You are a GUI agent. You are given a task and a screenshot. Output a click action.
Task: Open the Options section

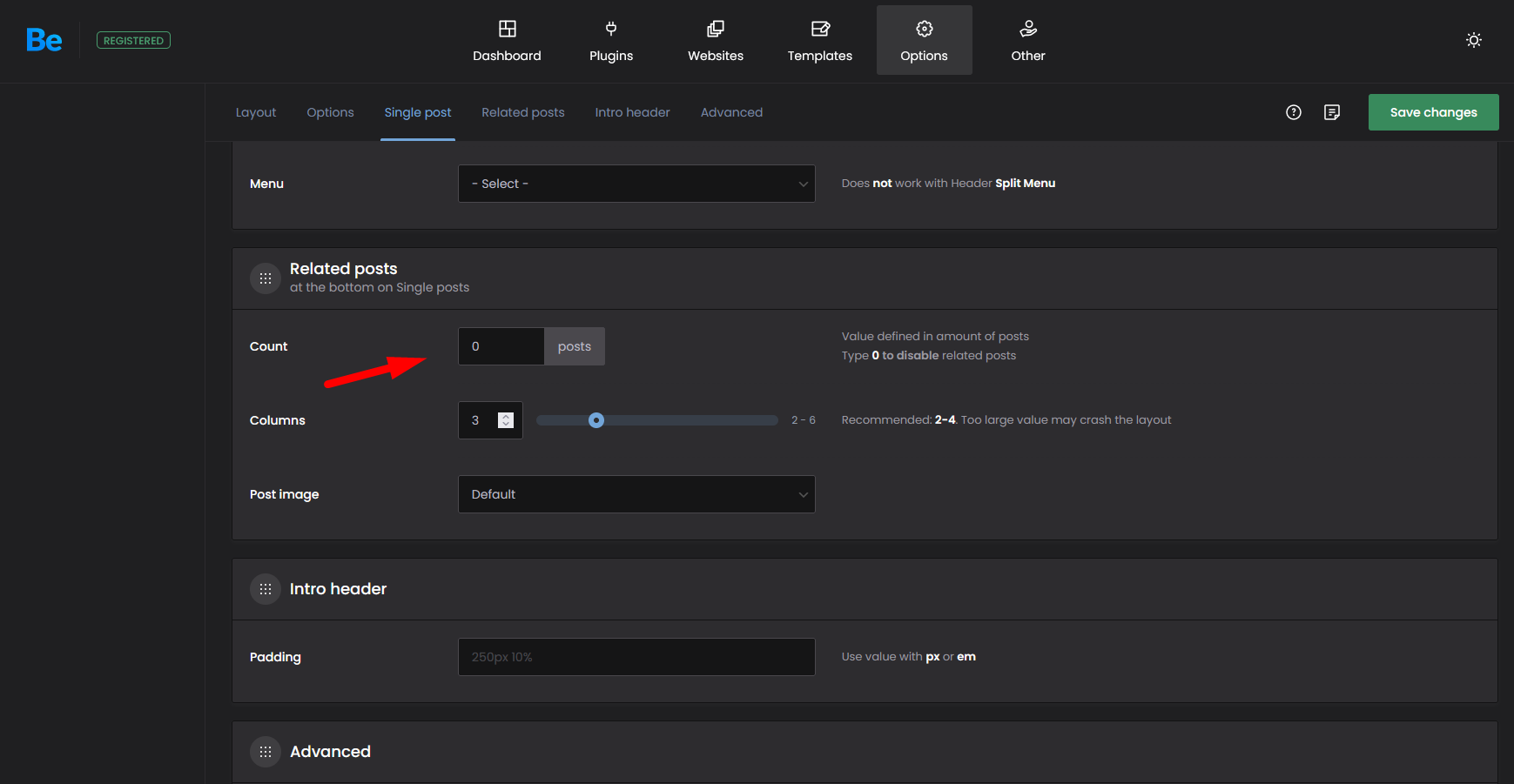click(925, 41)
